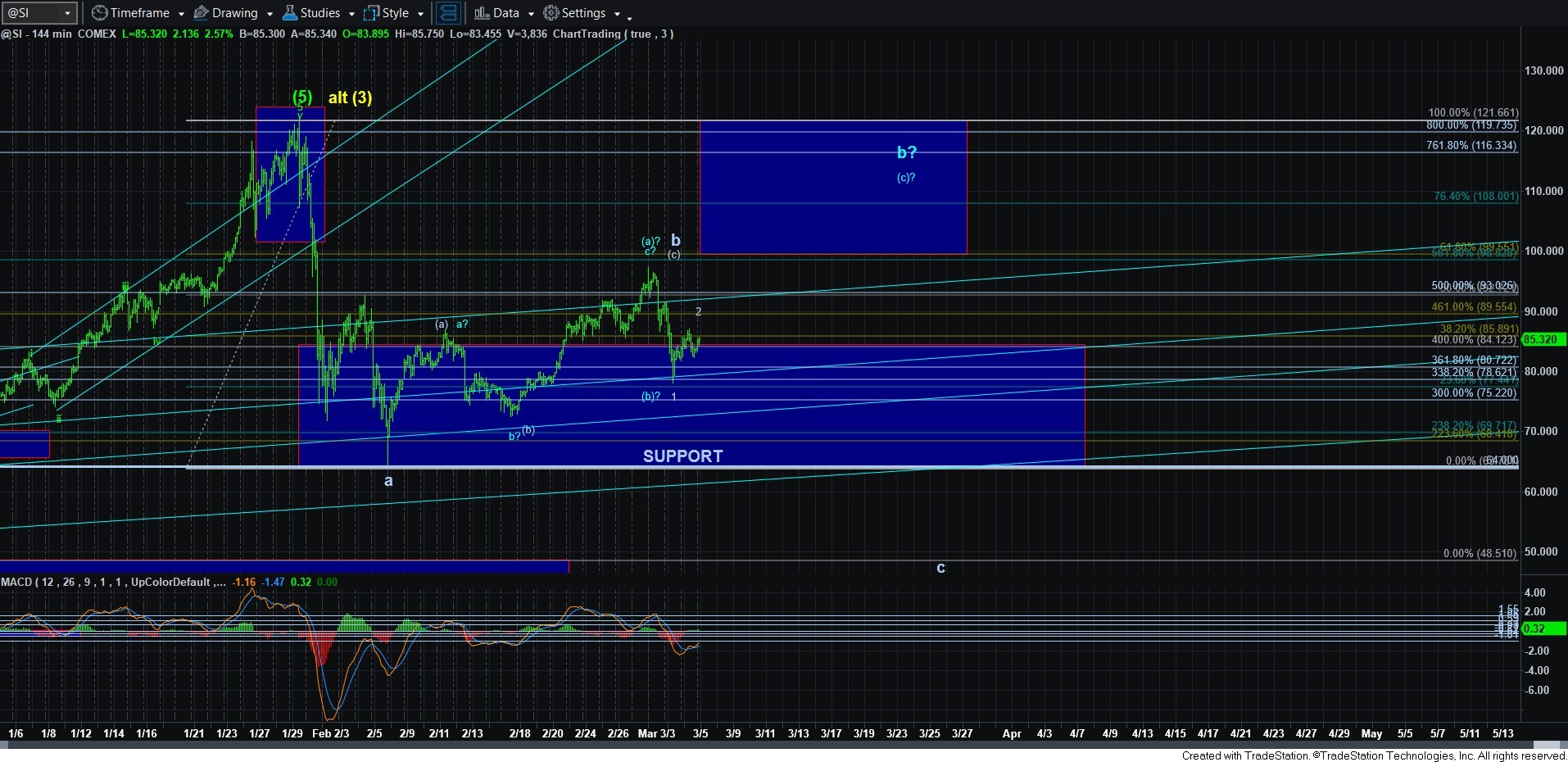Click the Studies flask icon
The width and height of the screenshot is (1568, 762).
[x=290, y=13]
